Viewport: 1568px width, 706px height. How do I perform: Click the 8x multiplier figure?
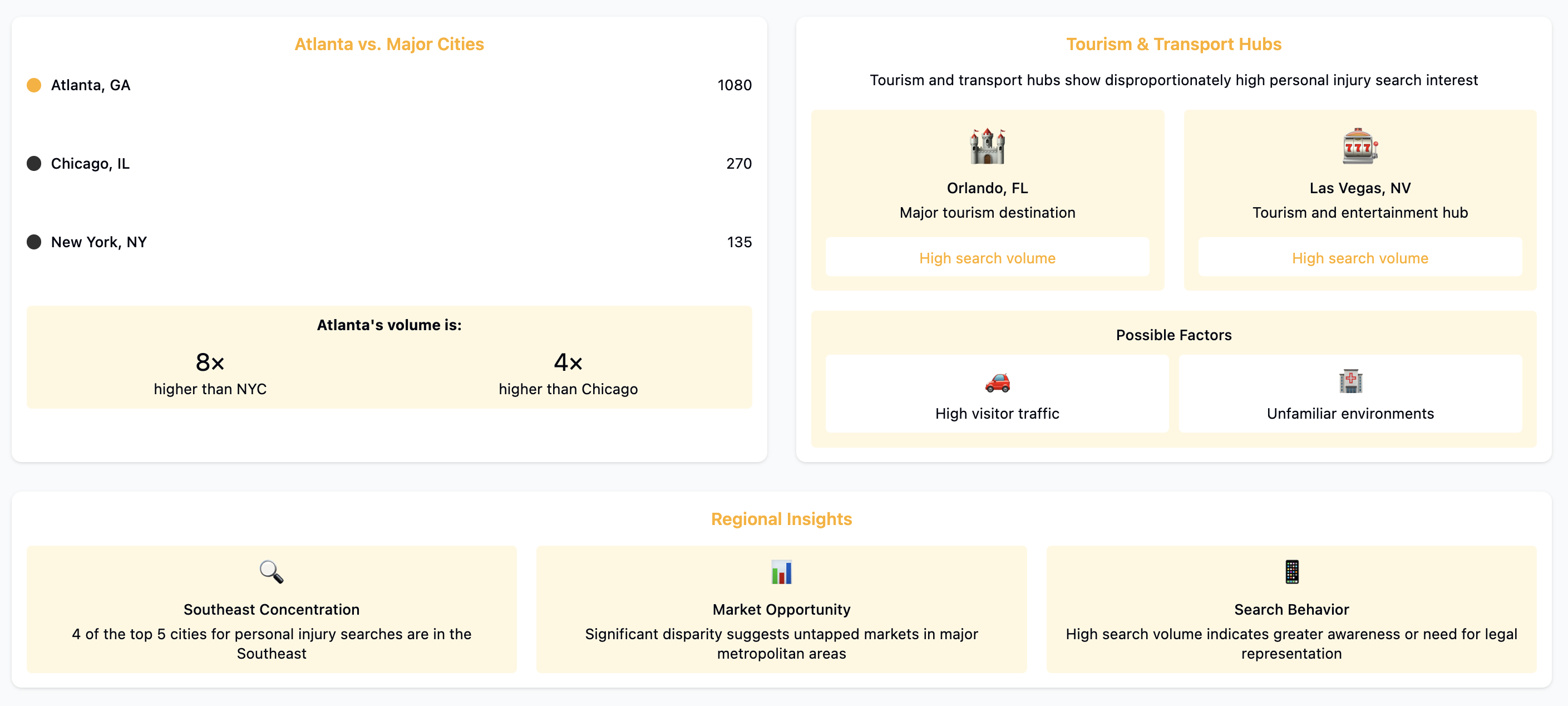(210, 362)
